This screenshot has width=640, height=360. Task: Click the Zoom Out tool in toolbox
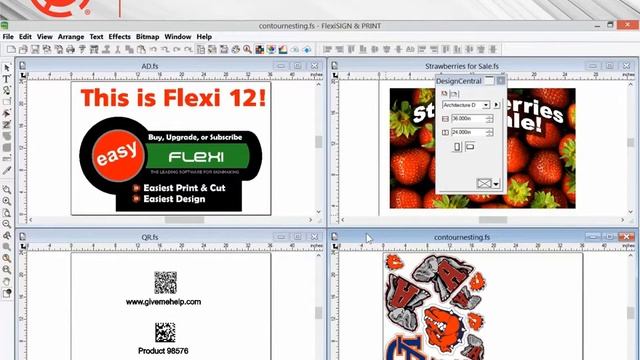click(x=7, y=224)
